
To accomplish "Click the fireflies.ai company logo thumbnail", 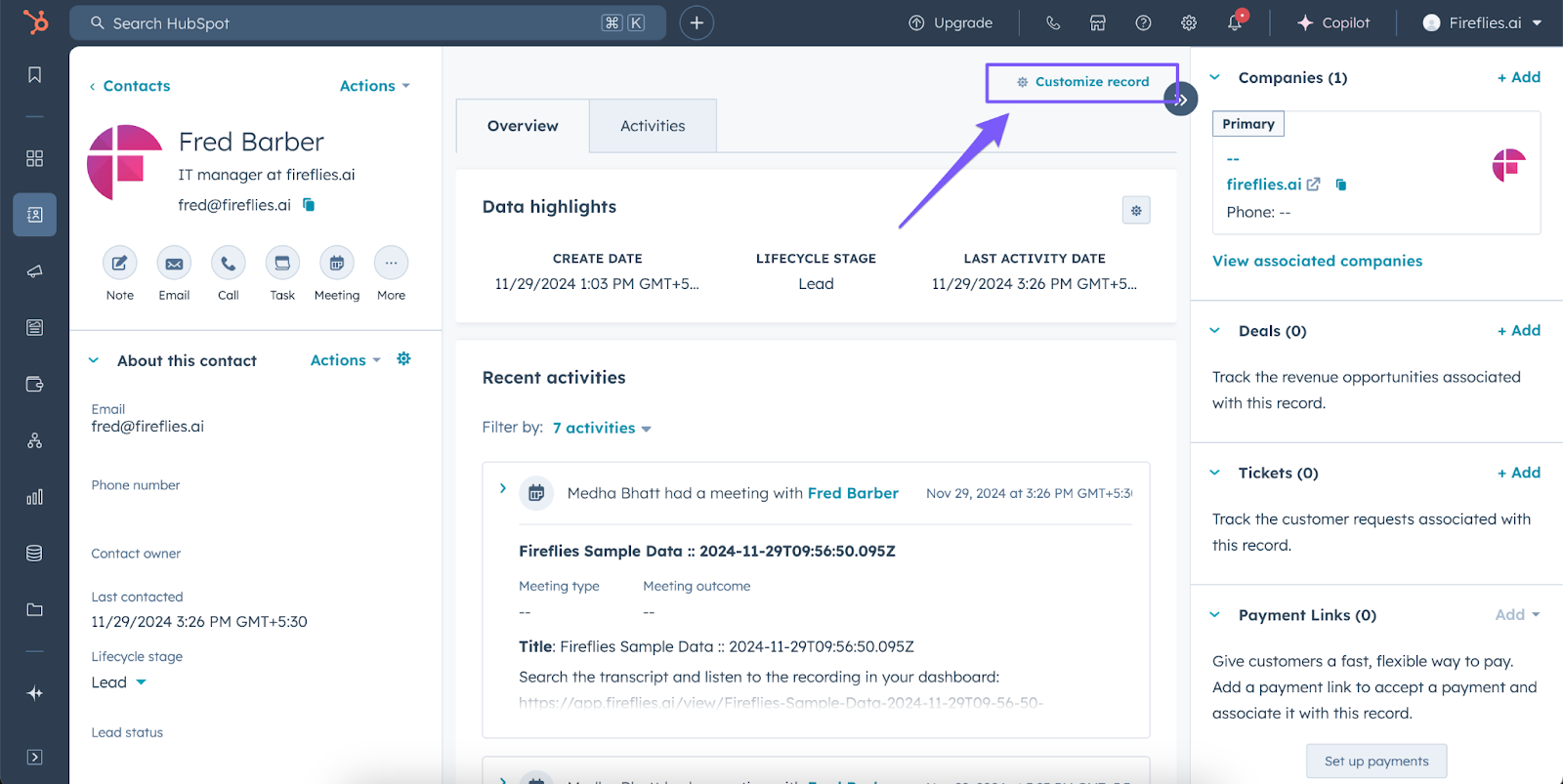I will coord(1509,166).
